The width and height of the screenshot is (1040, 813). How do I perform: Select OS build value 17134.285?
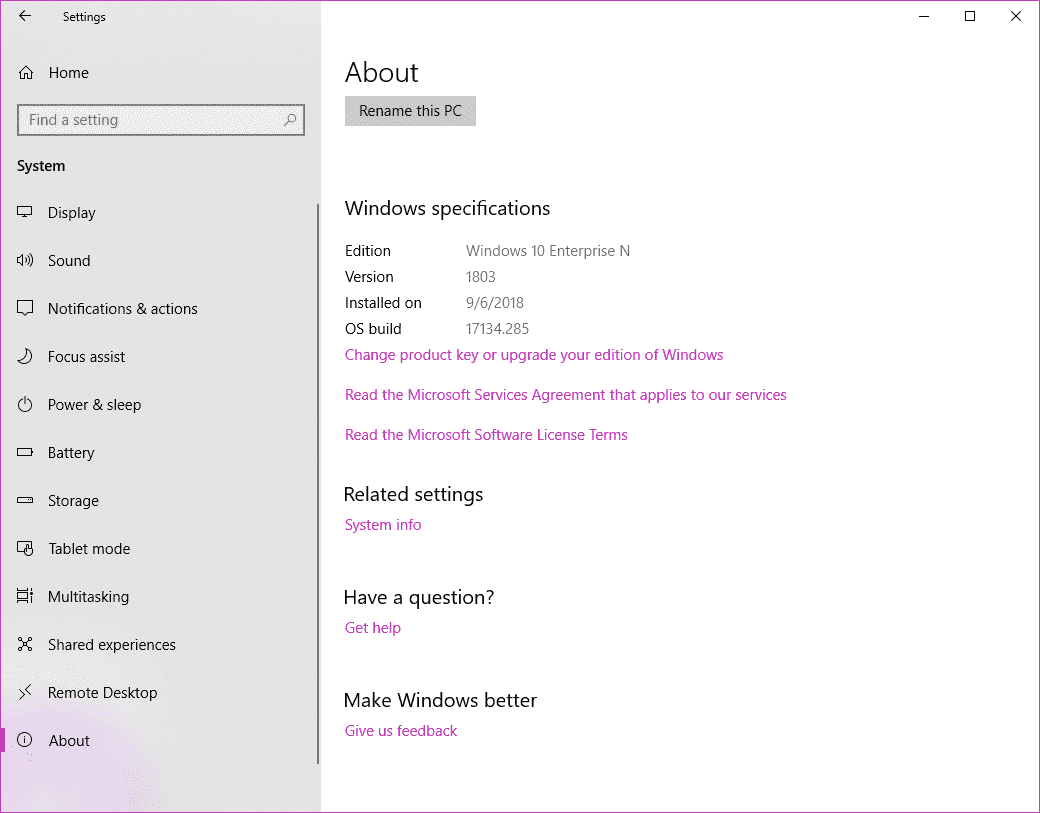tap(497, 329)
